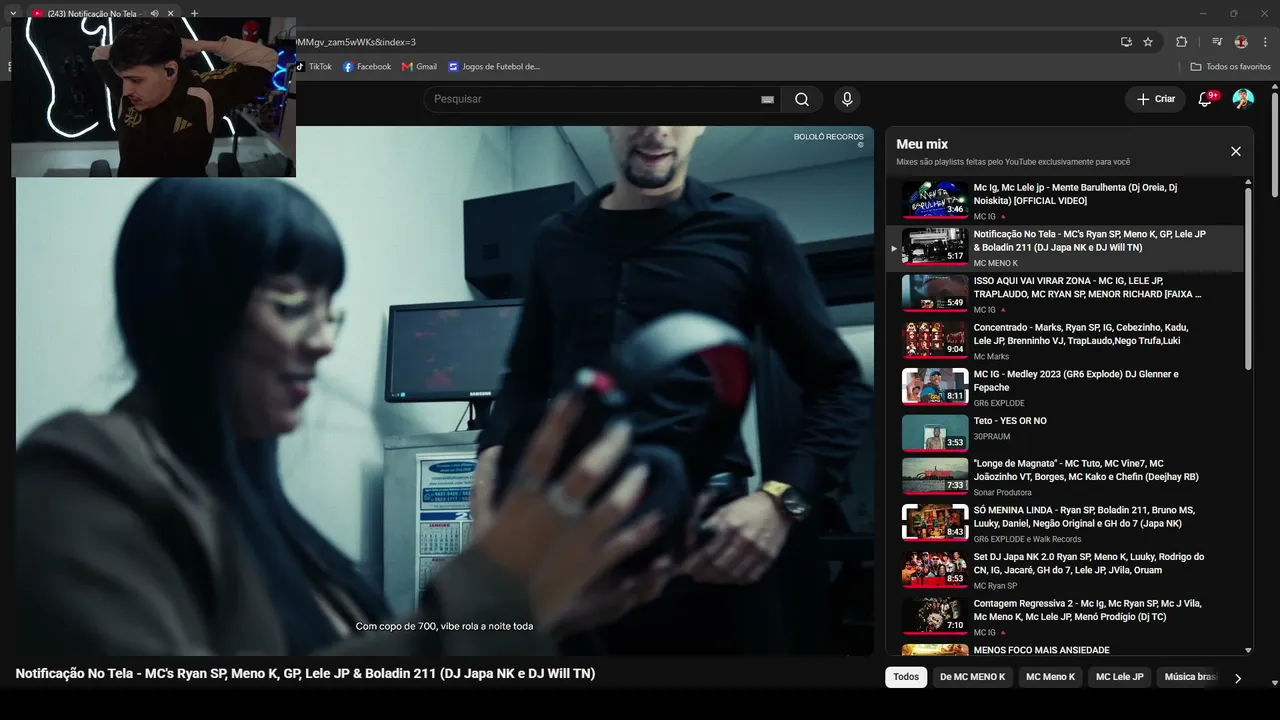
Task: Open a new browser tab
Action: coord(194,14)
